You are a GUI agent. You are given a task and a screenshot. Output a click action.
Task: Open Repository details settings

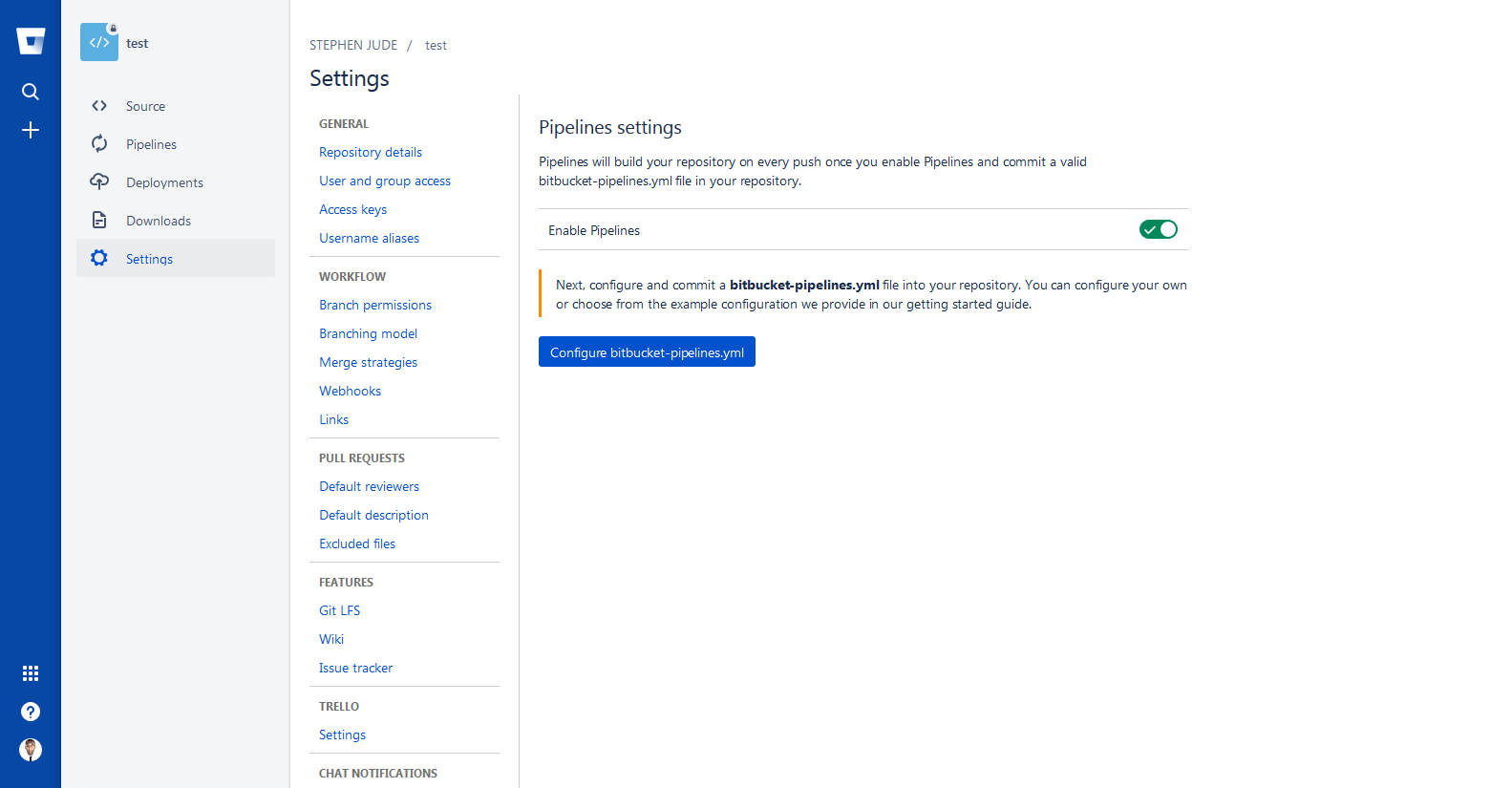pos(371,152)
